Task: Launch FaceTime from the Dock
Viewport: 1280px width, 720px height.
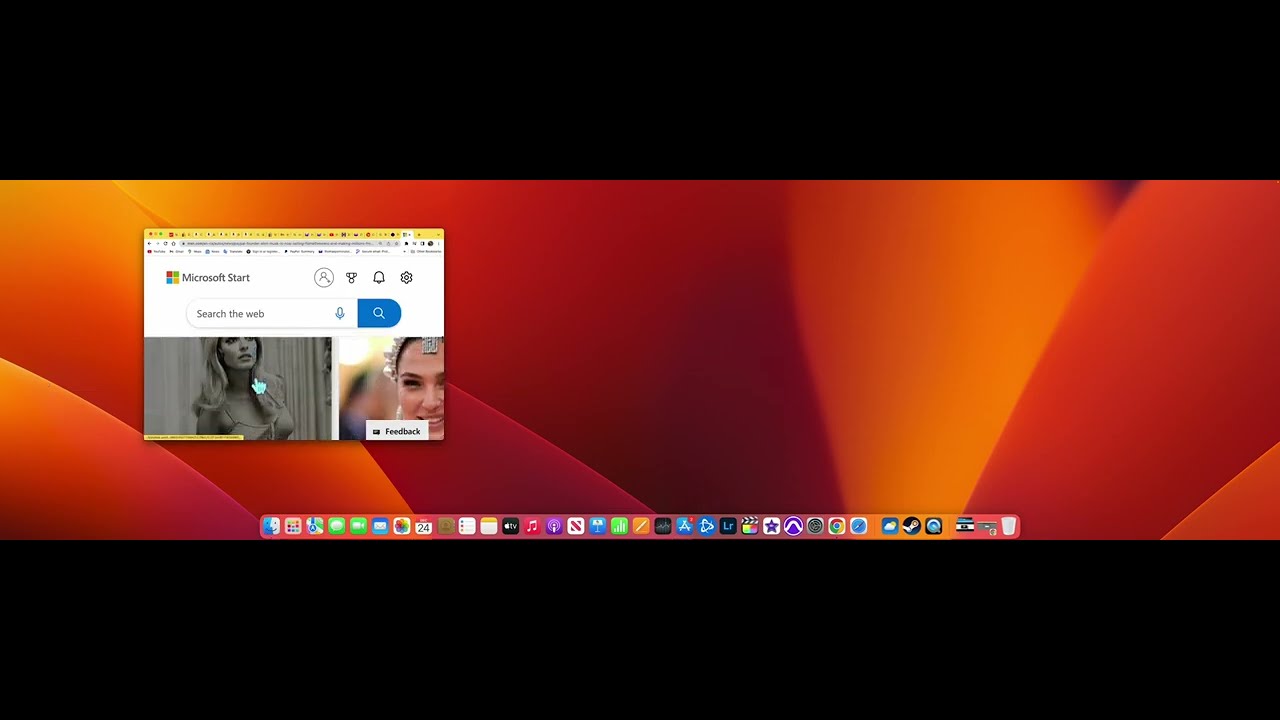Action: point(359,526)
